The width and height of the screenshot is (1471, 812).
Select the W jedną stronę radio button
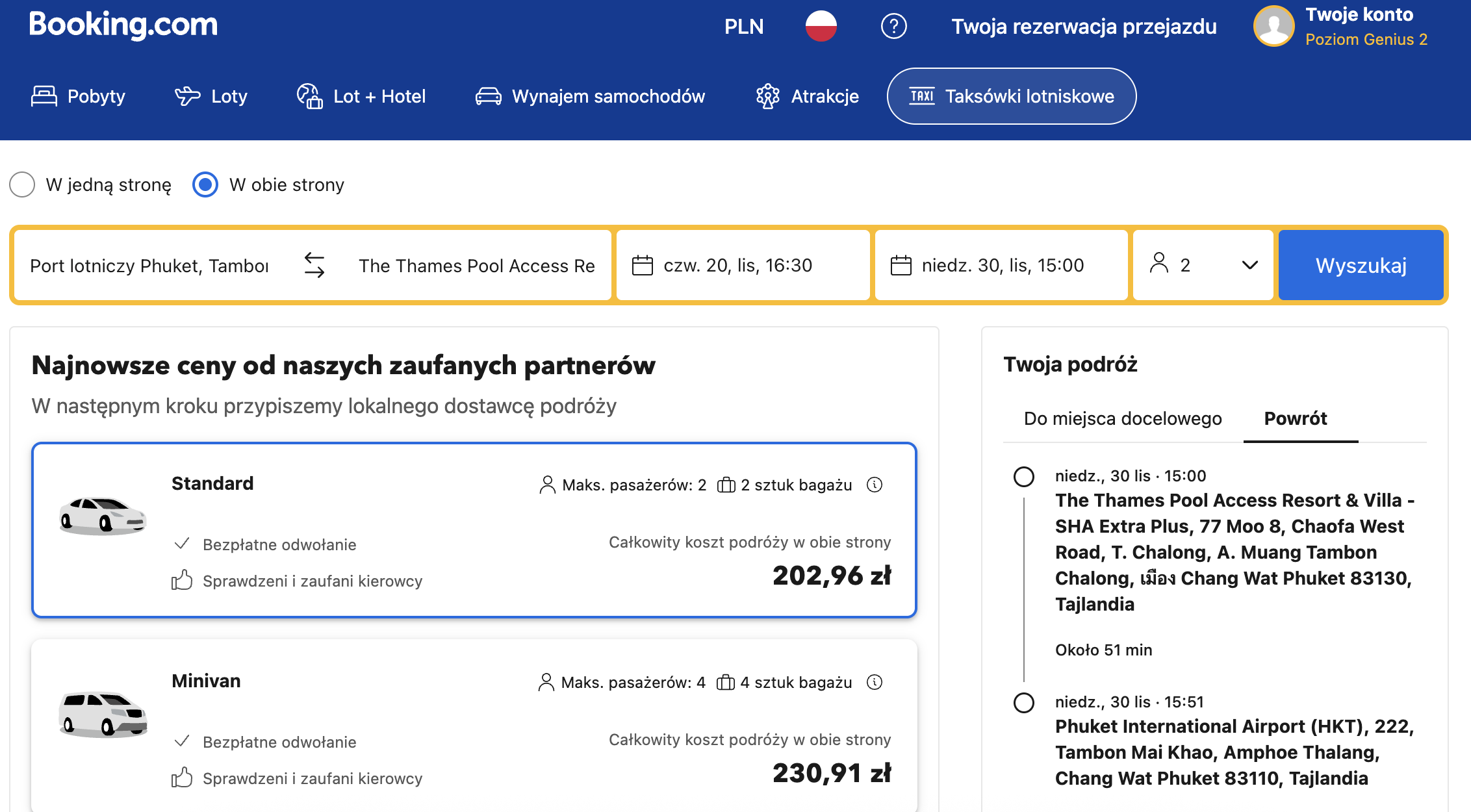(x=22, y=184)
